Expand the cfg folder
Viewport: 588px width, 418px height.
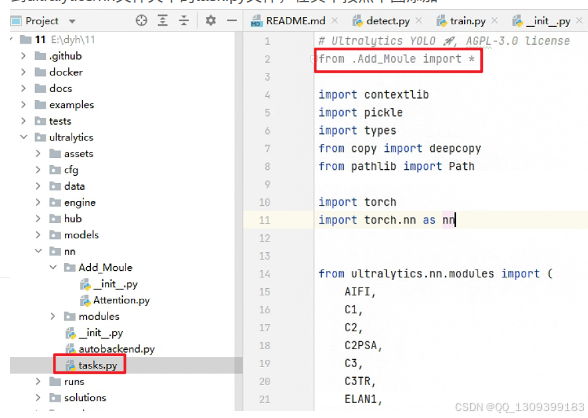(x=38, y=170)
